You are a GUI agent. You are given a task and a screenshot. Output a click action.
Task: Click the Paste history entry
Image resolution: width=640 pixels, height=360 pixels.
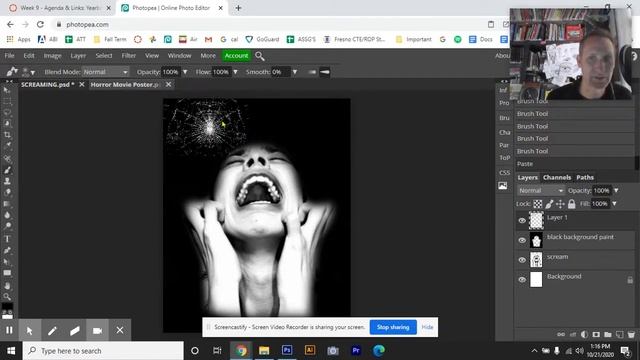click(574, 164)
